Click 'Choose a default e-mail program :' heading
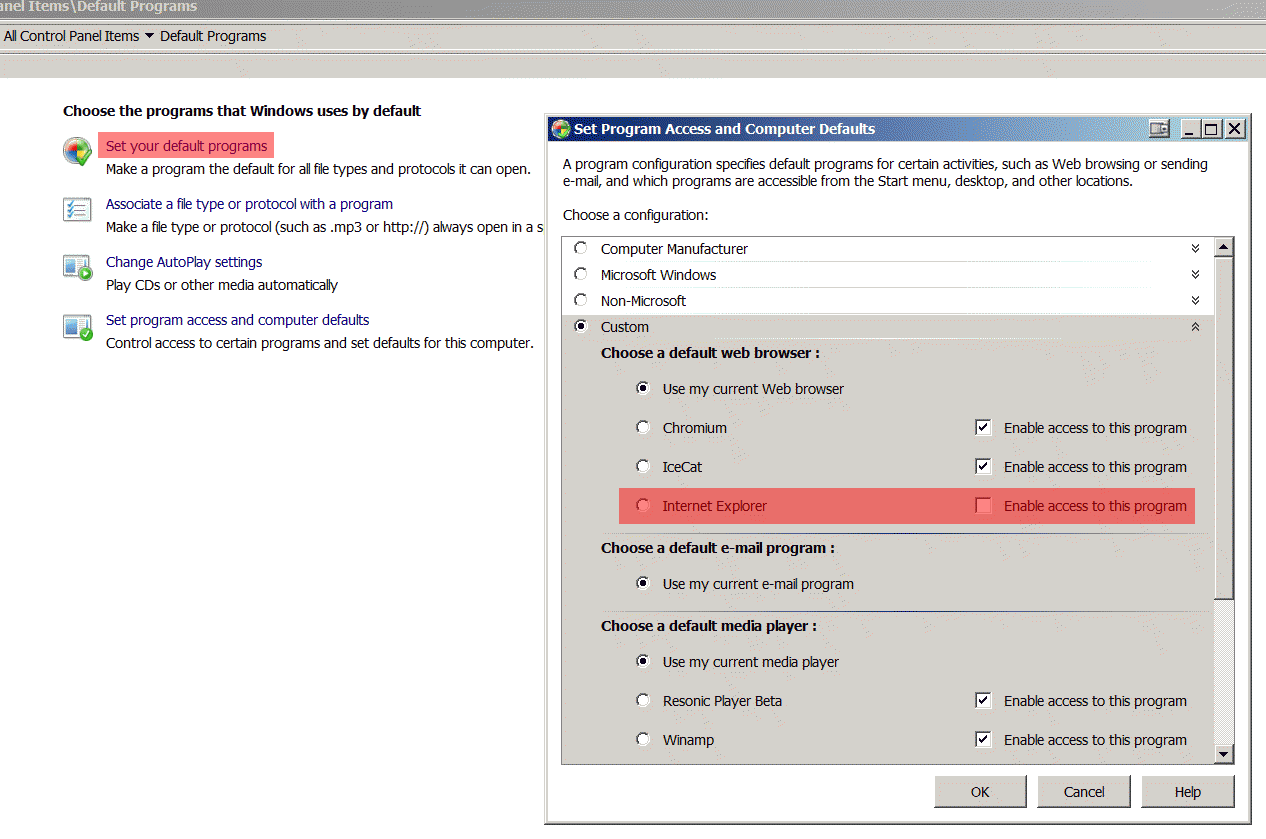 [718, 547]
